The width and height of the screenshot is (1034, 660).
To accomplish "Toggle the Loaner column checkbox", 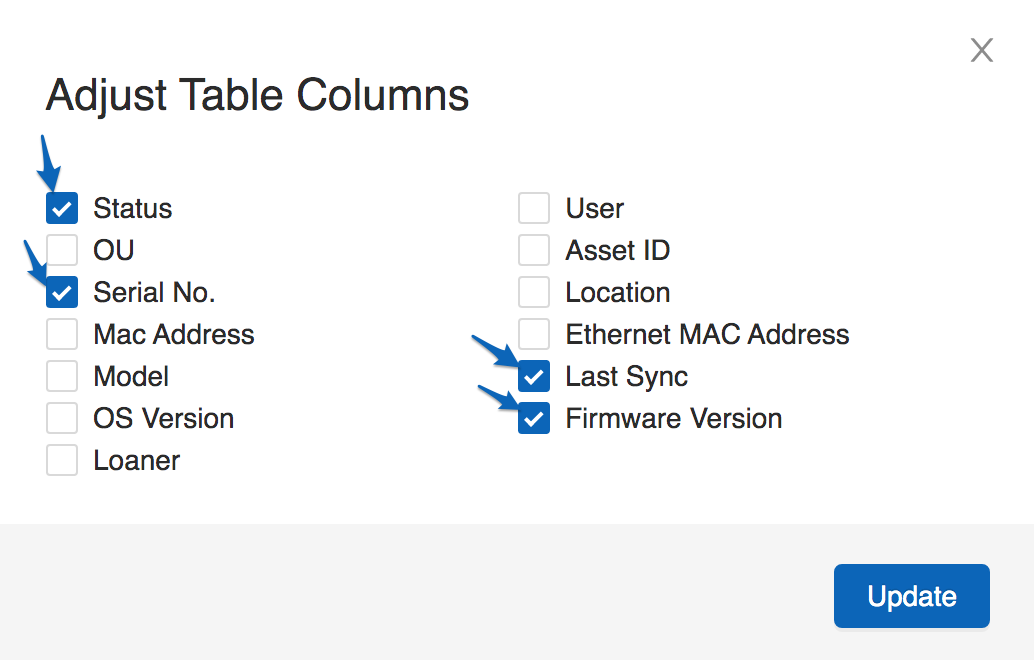I will [x=62, y=461].
